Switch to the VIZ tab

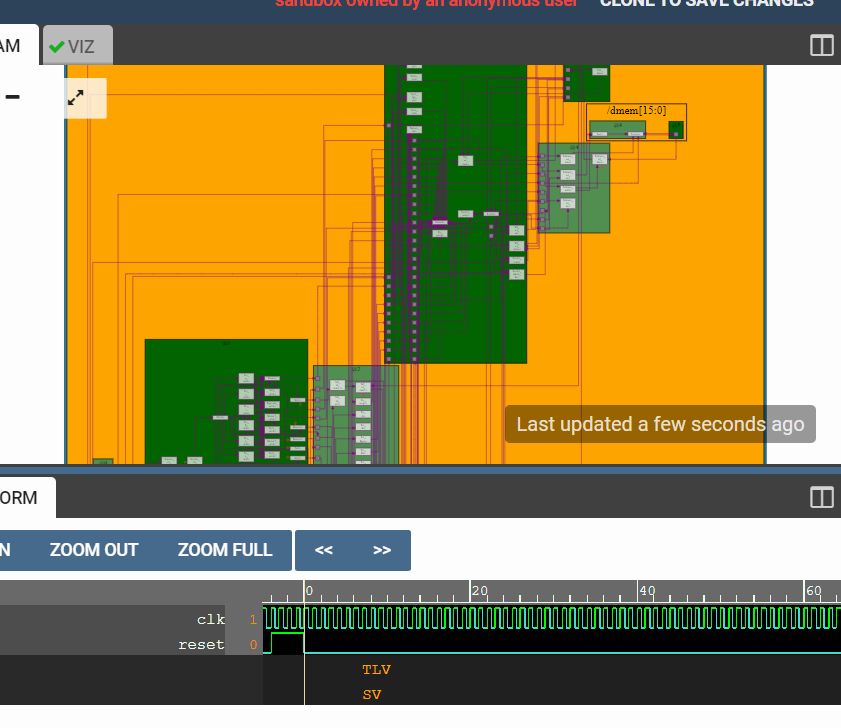[x=78, y=46]
